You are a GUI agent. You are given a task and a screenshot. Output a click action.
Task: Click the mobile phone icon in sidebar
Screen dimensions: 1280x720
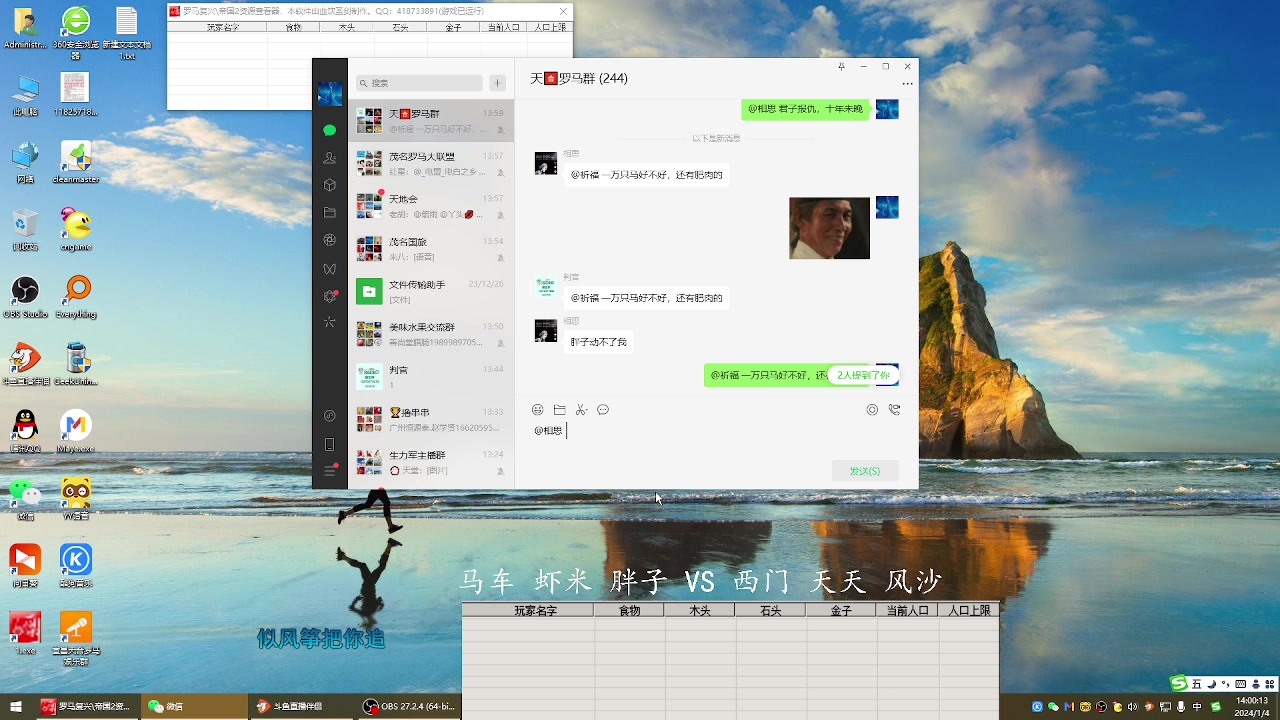click(x=330, y=443)
